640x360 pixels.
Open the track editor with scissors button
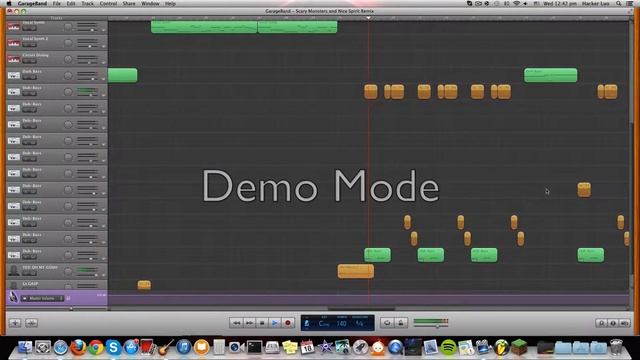pyautogui.click(x=31, y=323)
